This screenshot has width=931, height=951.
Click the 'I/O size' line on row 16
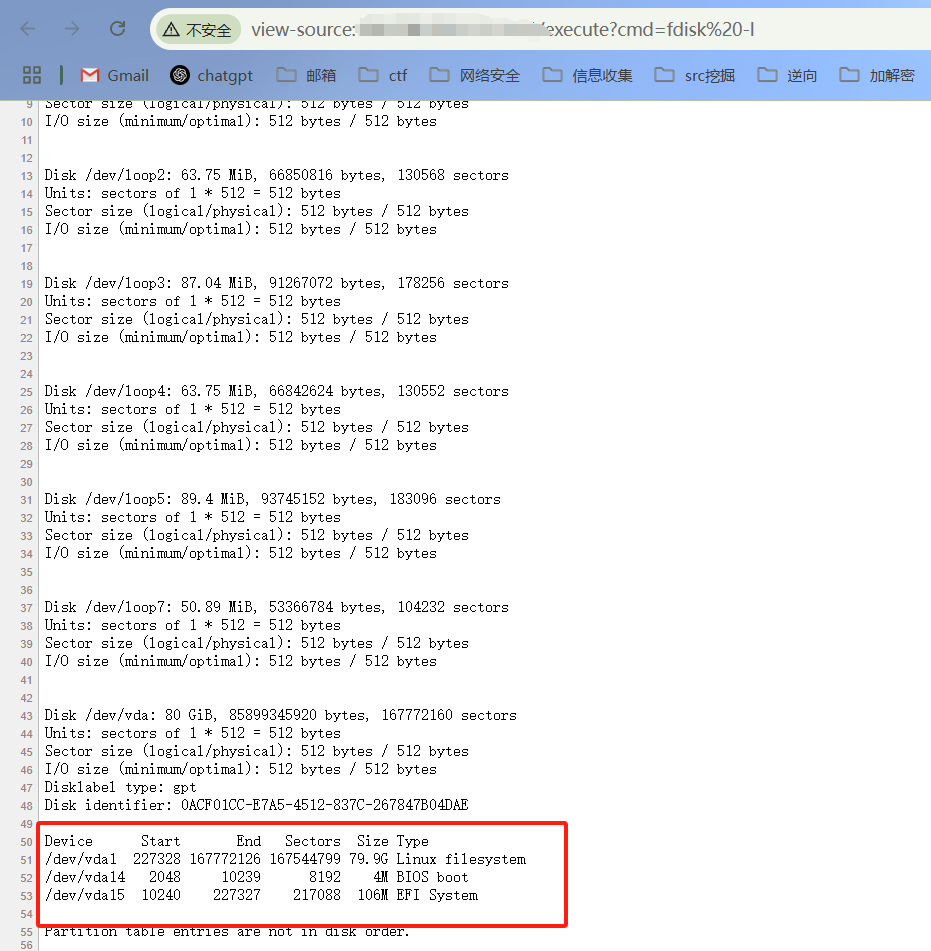[x=240, y=229]
